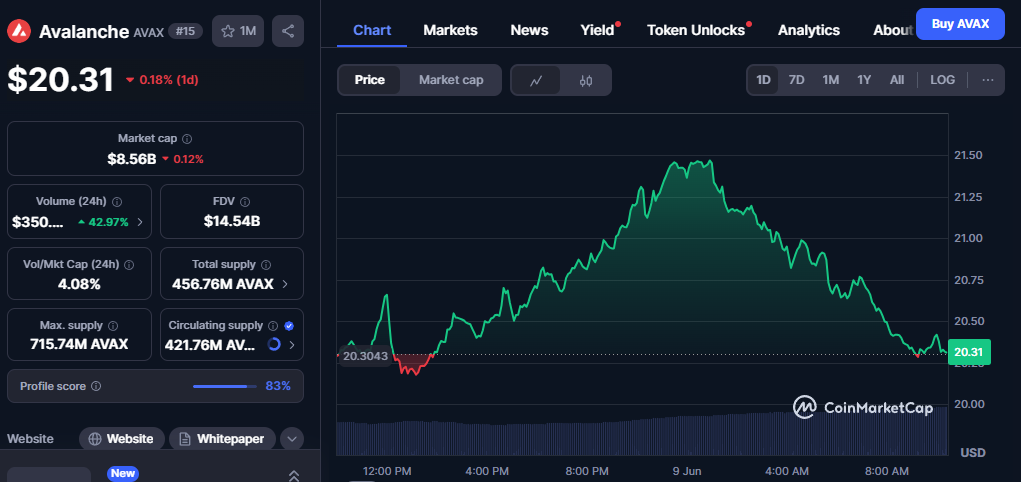
Task: Select Price chart mode
Action: click(369, 80)
